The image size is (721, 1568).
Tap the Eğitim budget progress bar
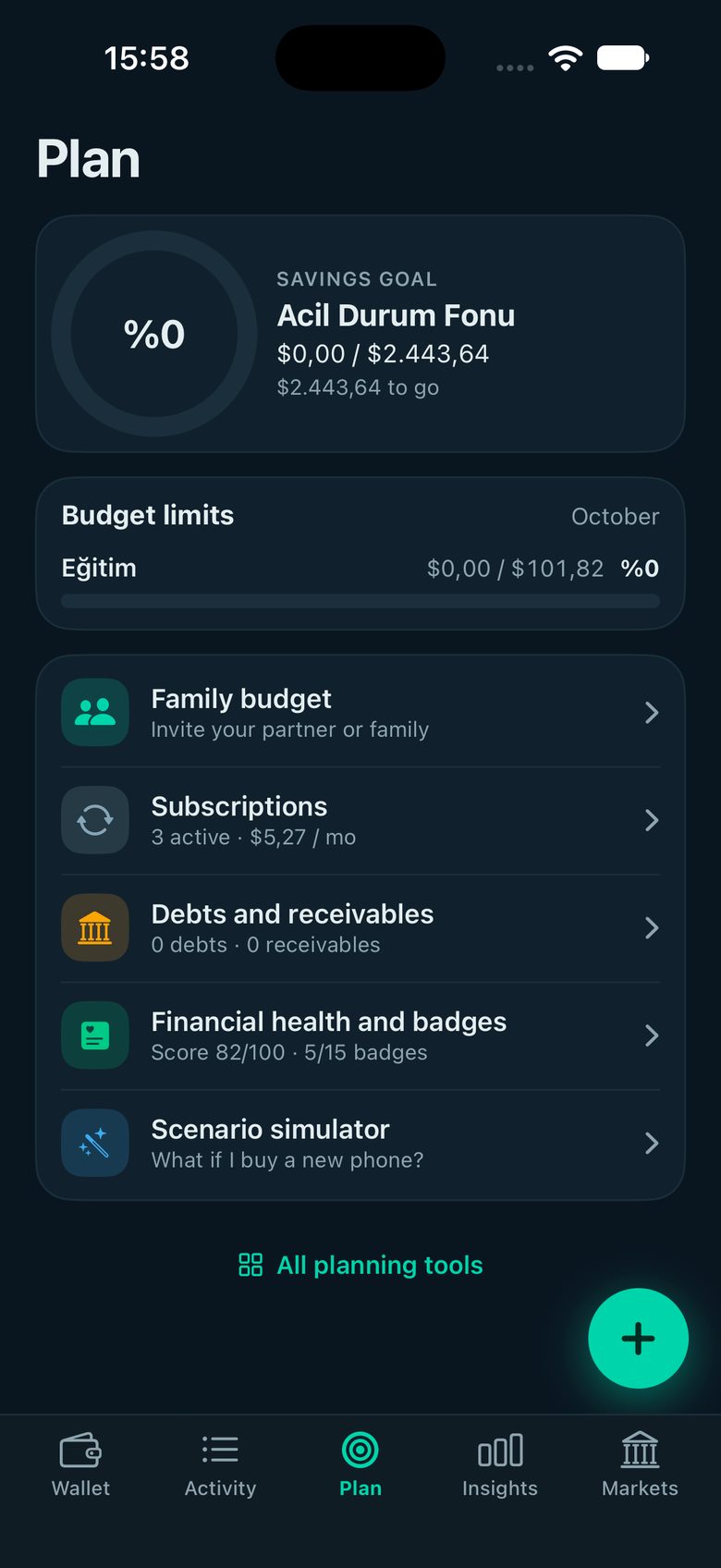(x=360, y=601)
